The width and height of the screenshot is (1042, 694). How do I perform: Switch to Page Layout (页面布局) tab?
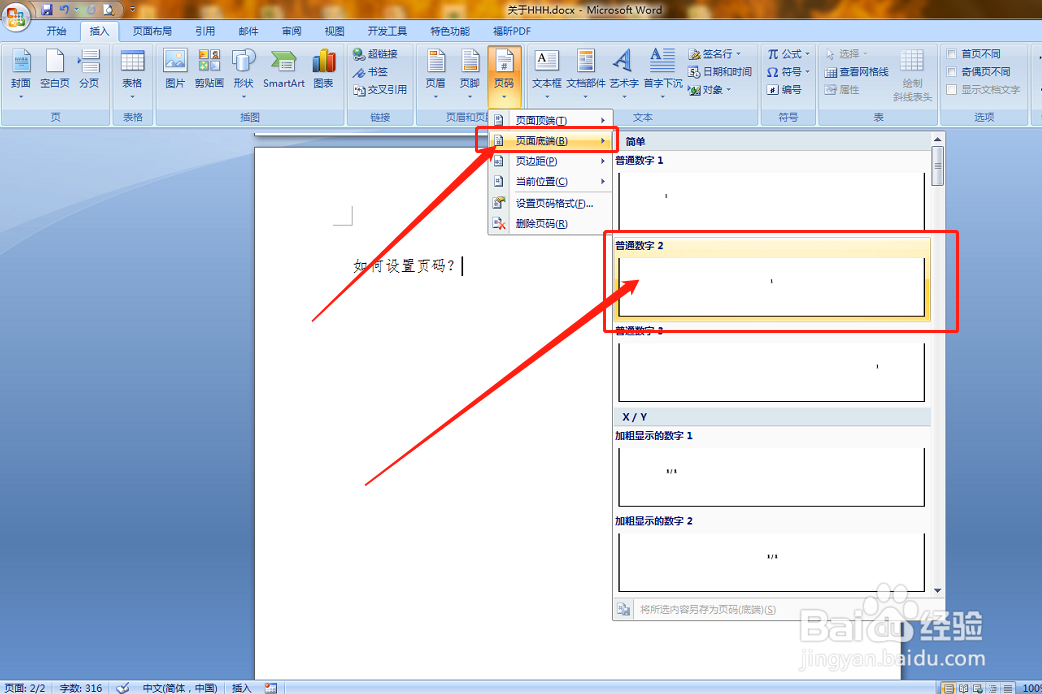tap(152, 31)
